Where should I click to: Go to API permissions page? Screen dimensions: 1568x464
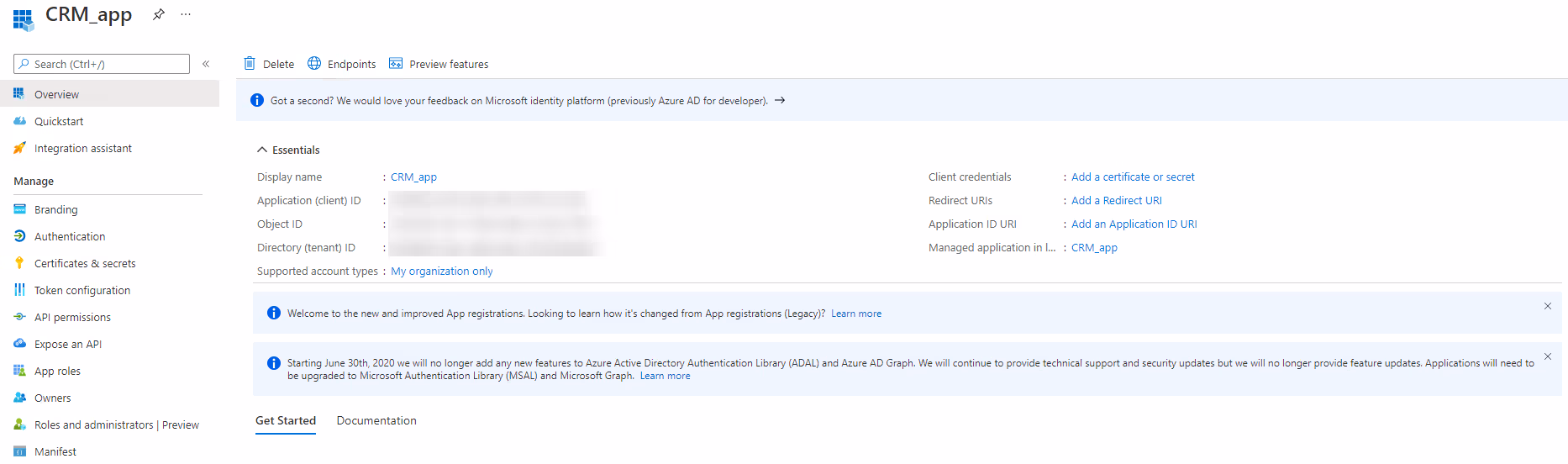click(72, 317)
